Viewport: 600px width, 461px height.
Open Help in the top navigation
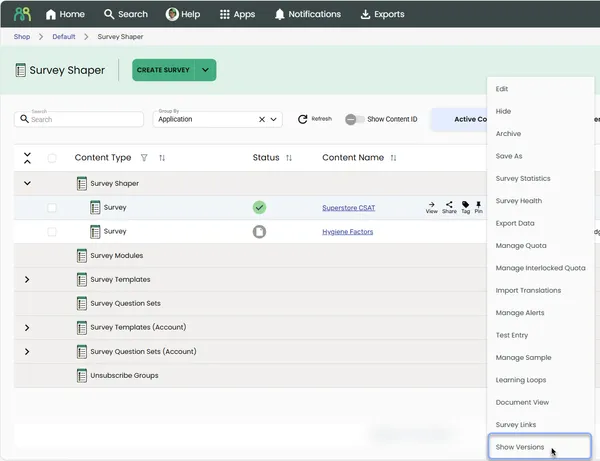183,14
